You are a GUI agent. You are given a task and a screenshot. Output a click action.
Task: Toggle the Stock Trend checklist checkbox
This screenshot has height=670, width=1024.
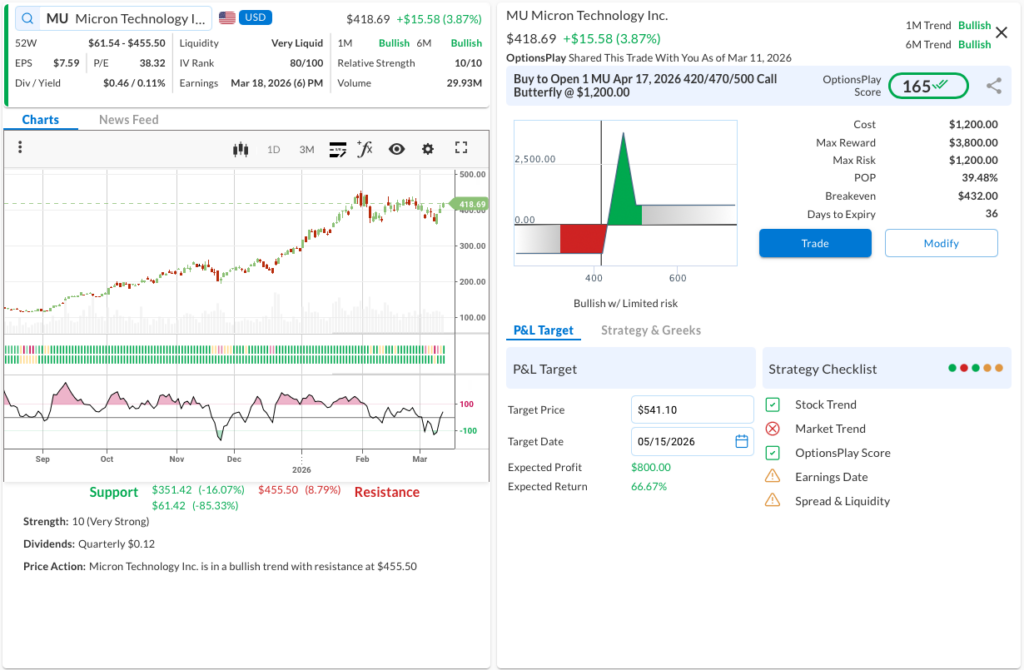772,405
